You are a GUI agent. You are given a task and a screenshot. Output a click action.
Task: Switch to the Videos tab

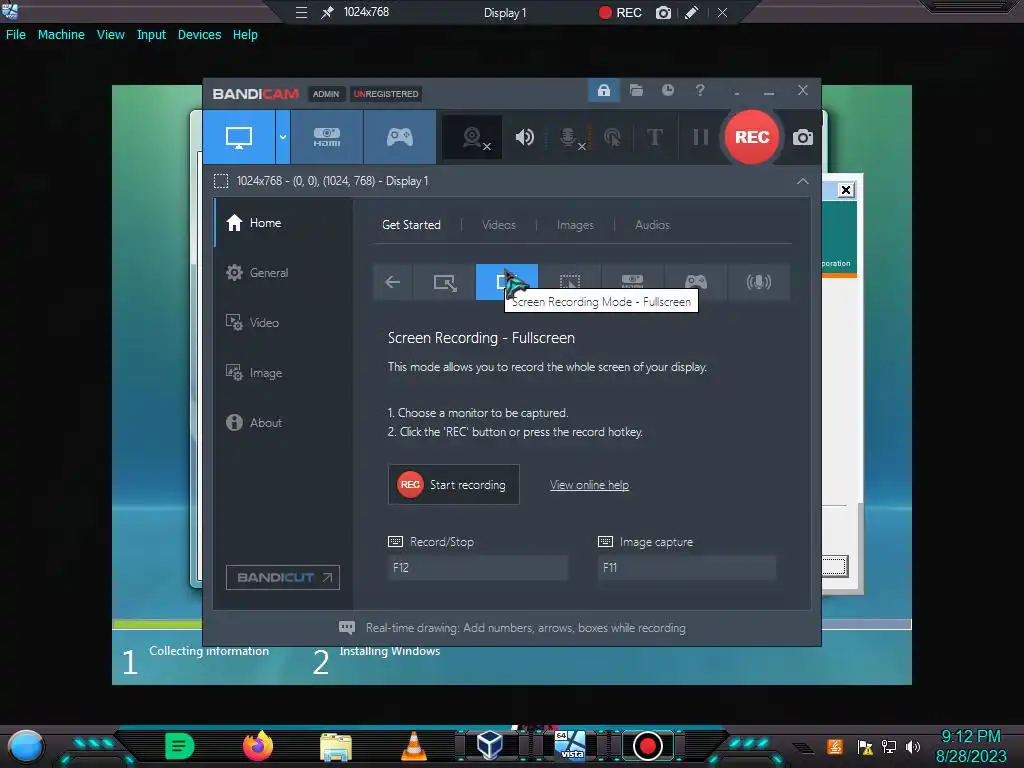pos(499,225)
